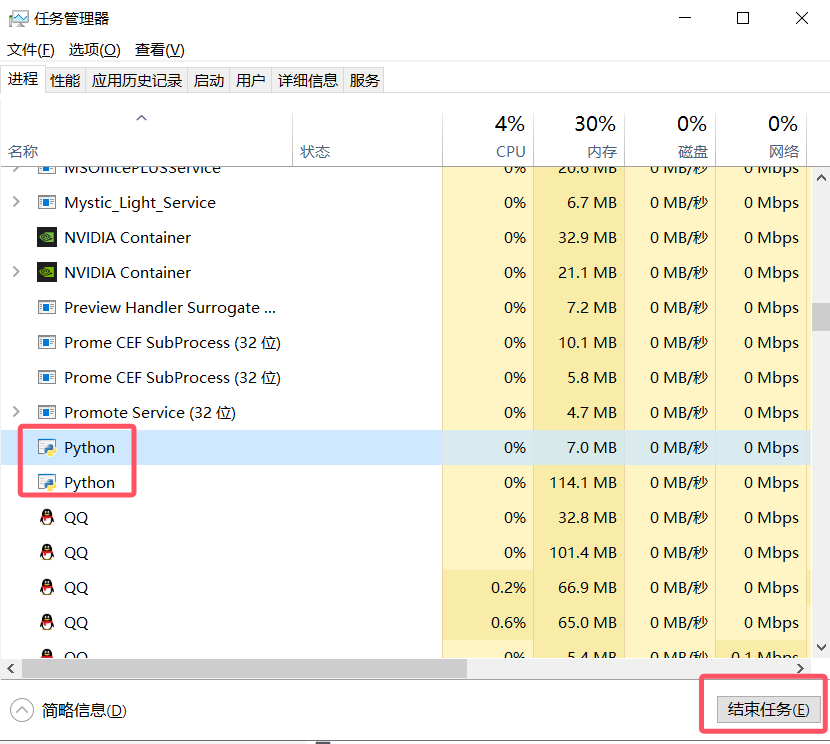830x744 pixels.
Task: Click the Python 7.0 MB process icon
Action: pos(47,448)
